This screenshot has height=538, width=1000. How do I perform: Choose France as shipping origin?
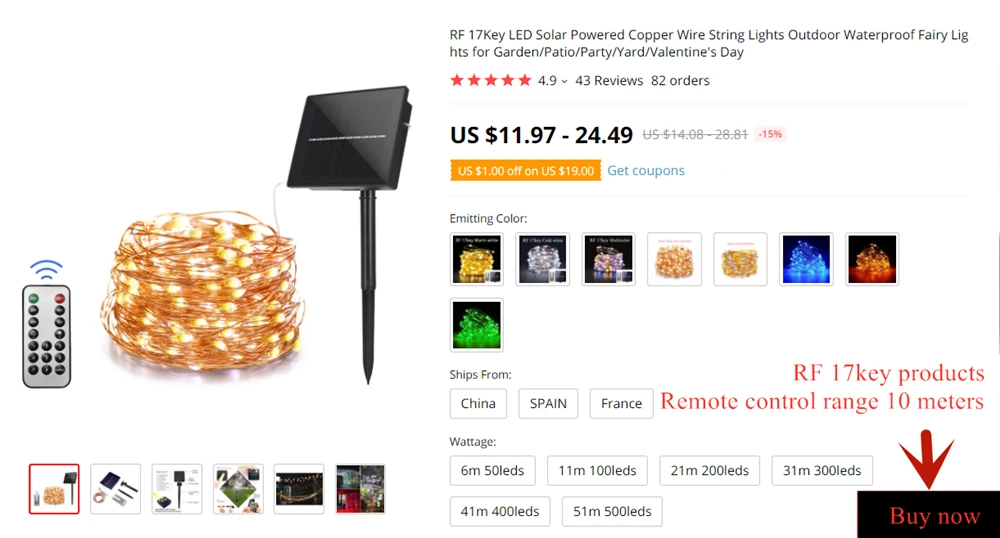pos(621,404)
